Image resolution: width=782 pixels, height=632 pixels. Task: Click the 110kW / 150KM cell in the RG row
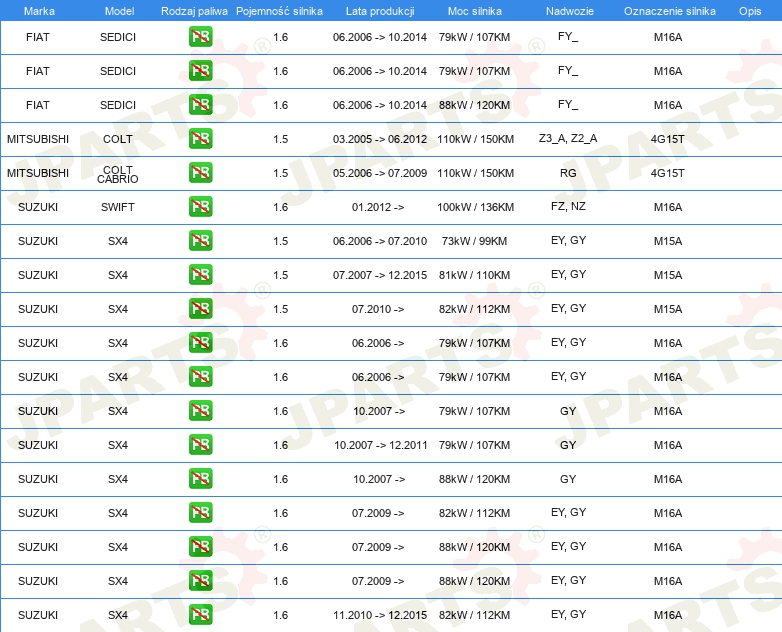(475, 173)
